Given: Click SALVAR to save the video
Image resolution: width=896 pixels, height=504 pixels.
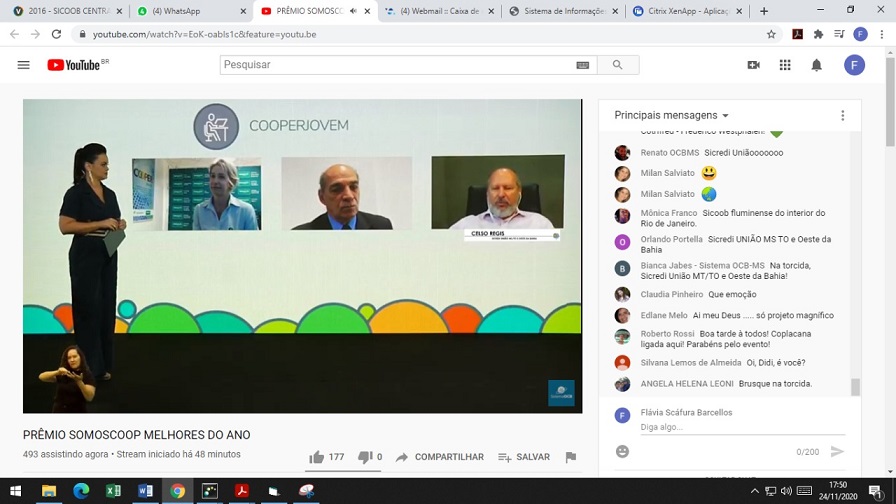Looking at the screenshot, I should point(524,457).
